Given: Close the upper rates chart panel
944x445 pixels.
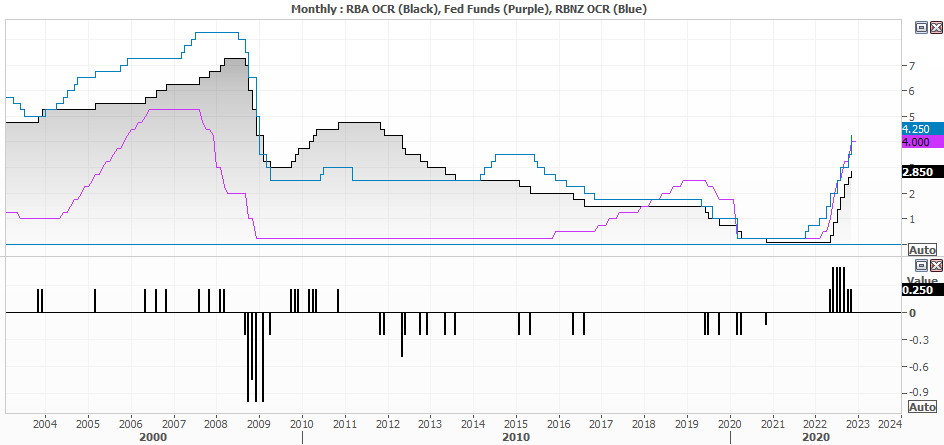Looking at the screenshot, I should [x=936, y=27].
